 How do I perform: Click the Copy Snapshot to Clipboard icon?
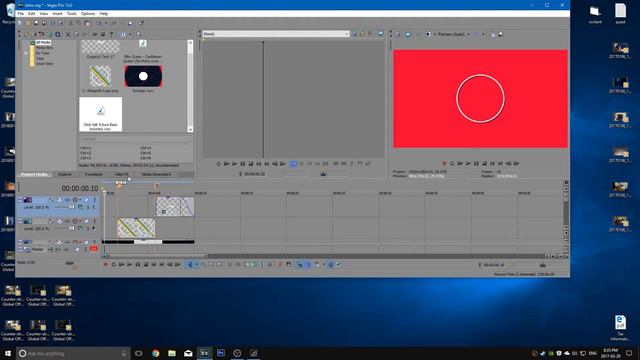[493, 35]
